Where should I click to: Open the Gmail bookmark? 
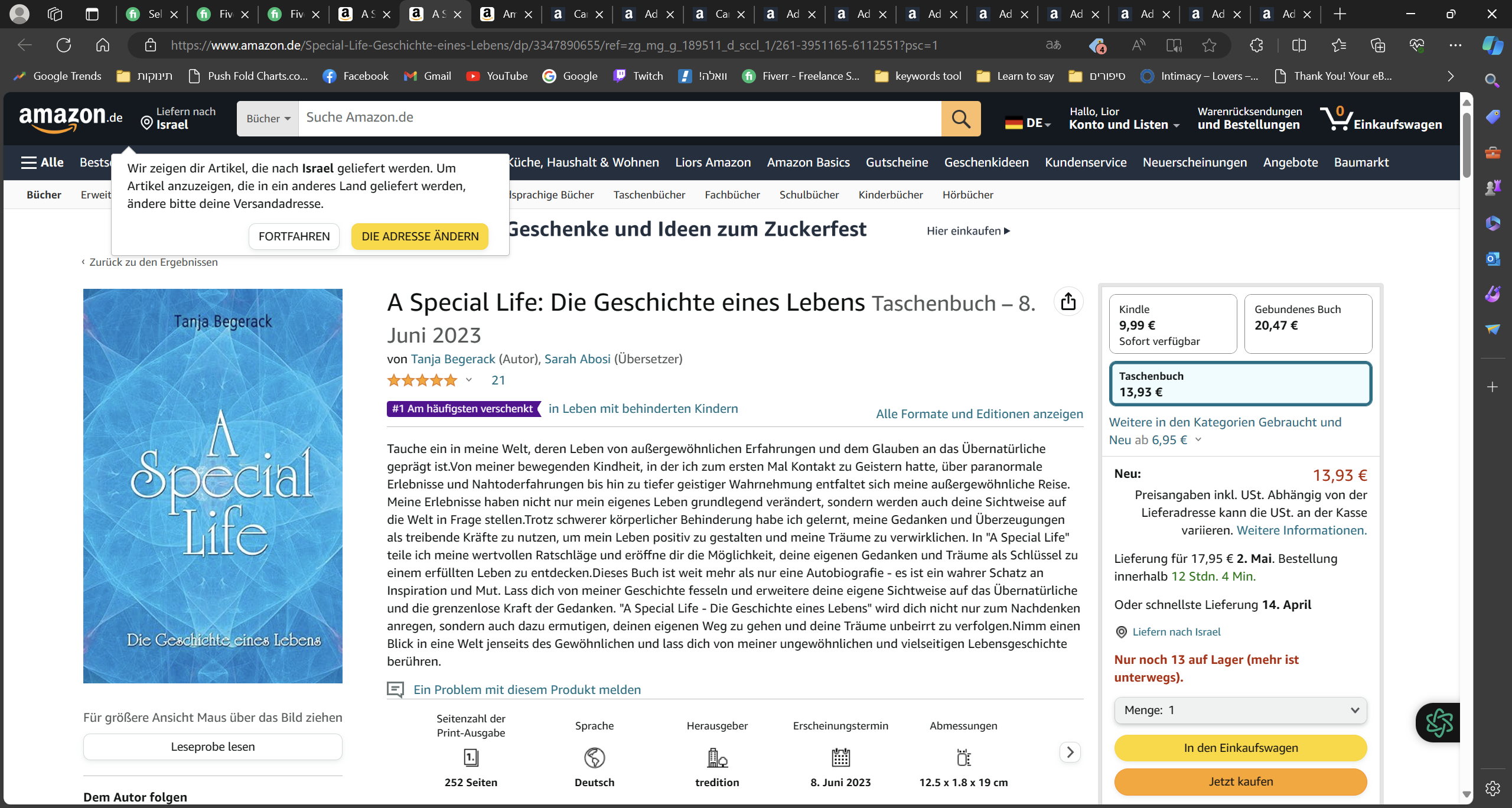[428, 76]
